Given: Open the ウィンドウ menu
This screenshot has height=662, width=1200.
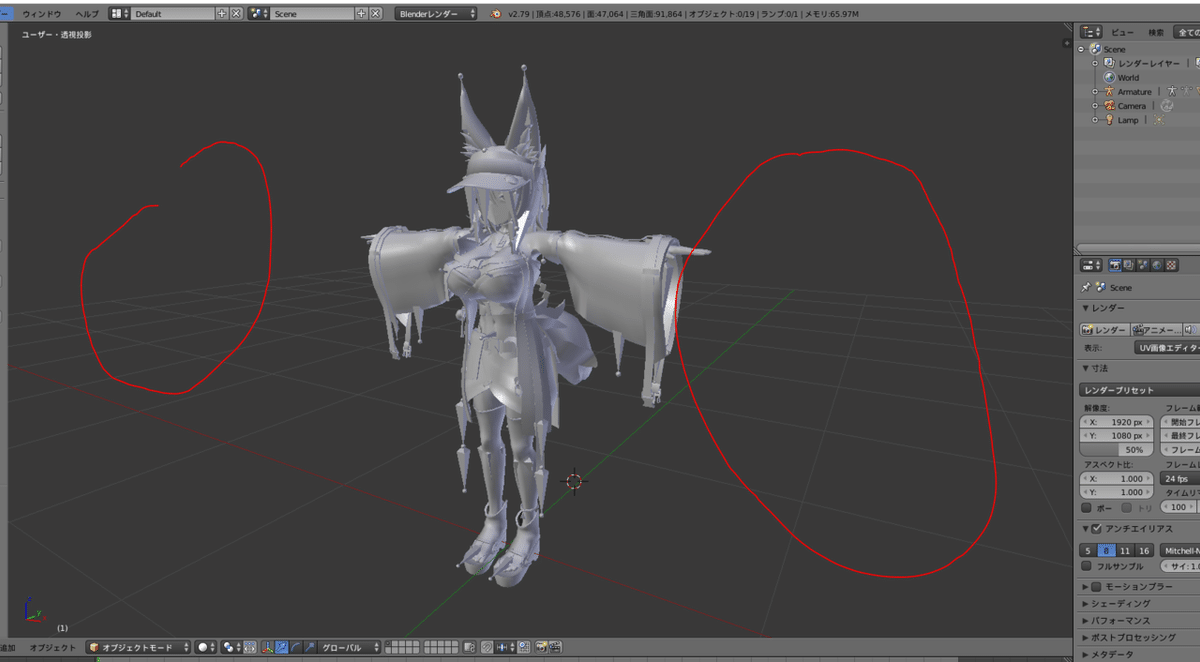Looking at the screenshot, I should tap(41, 14).
